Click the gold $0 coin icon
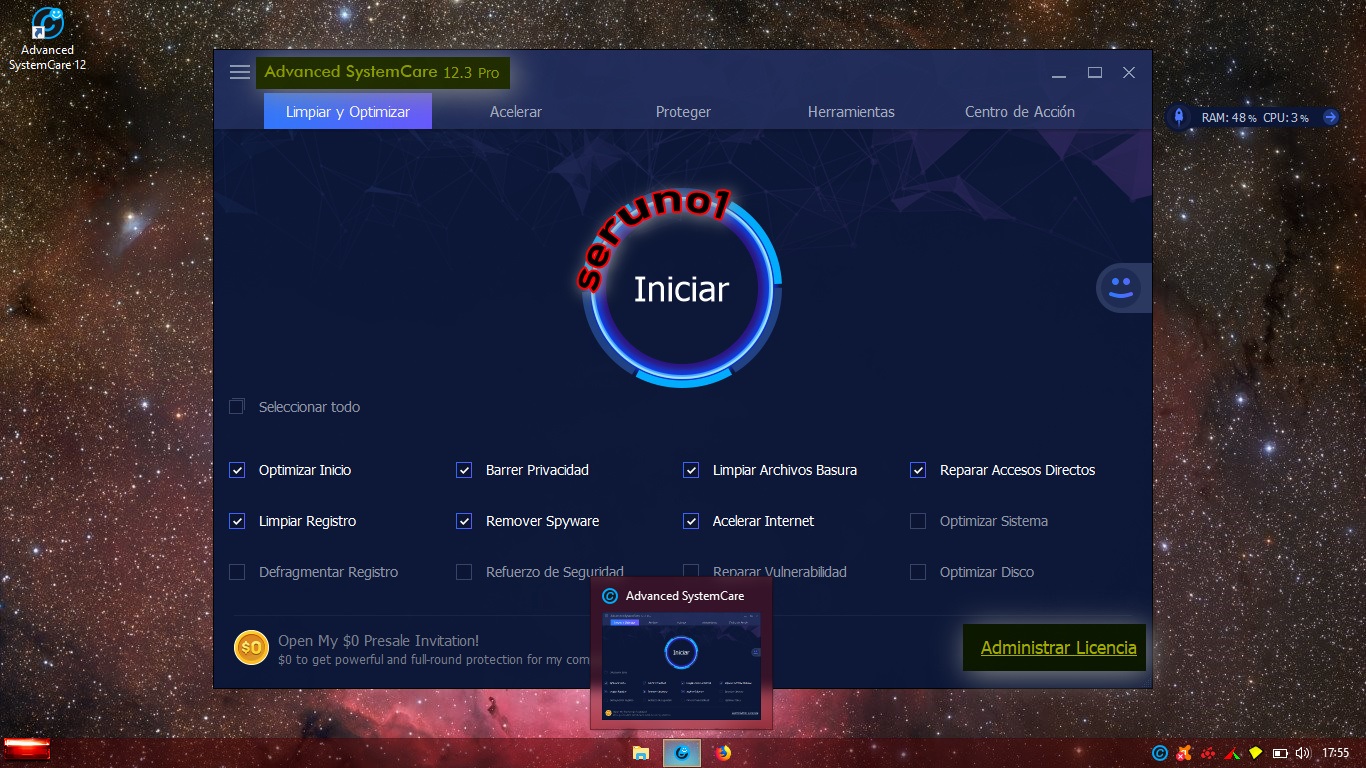Viewport: 1366px width, 768px height. pyautogui.click(x=252, y=648)
